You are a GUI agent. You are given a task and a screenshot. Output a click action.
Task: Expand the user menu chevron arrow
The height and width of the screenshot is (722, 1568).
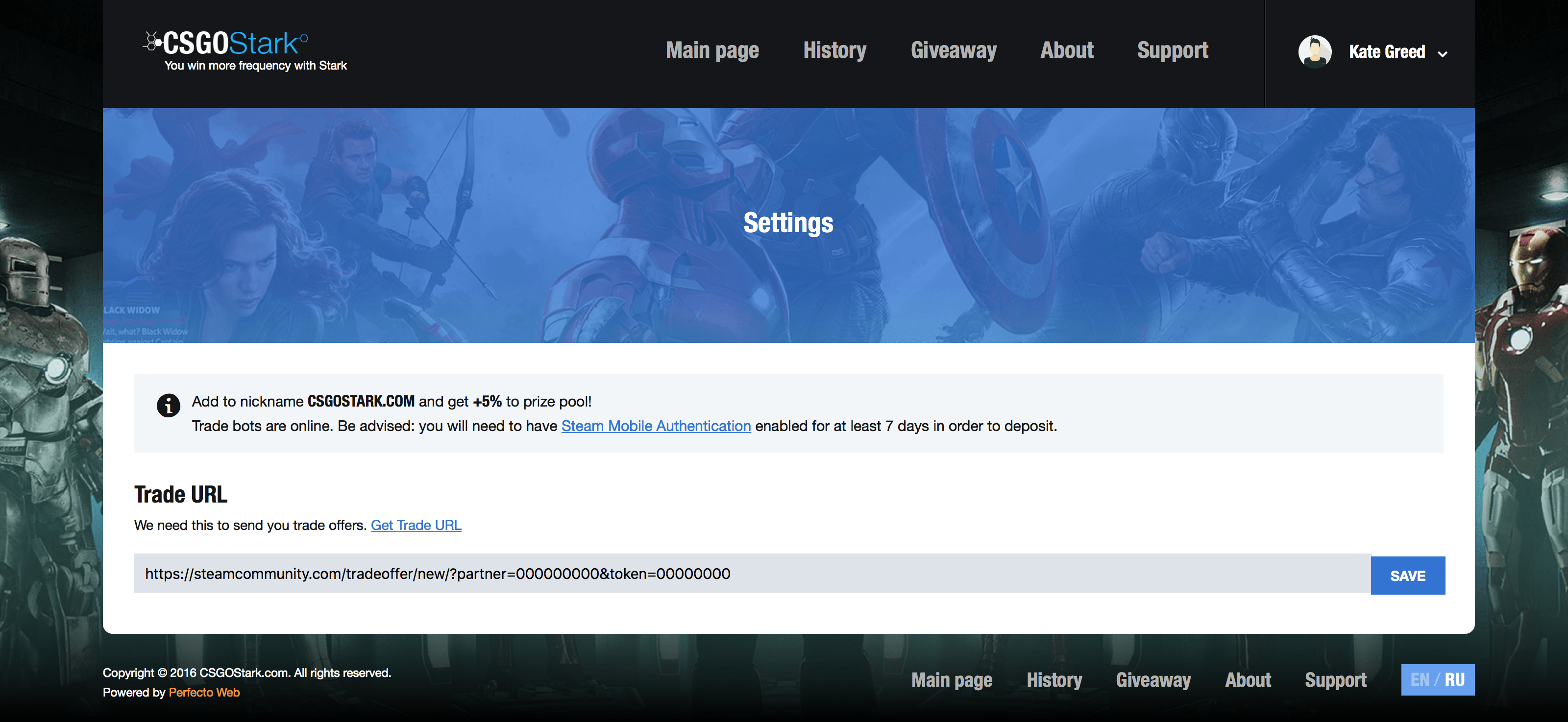[x=1442, y=54]
